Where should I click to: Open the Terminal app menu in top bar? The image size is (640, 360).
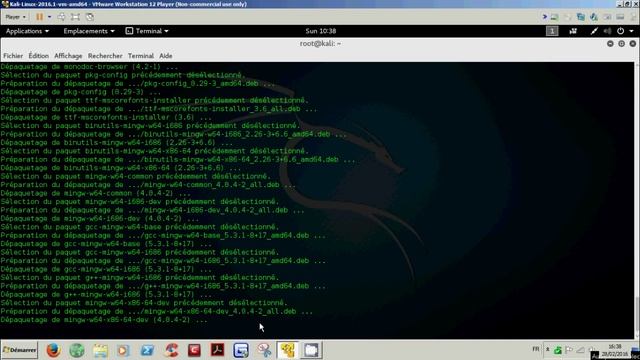pyautogui.click(x=147, y=31)
